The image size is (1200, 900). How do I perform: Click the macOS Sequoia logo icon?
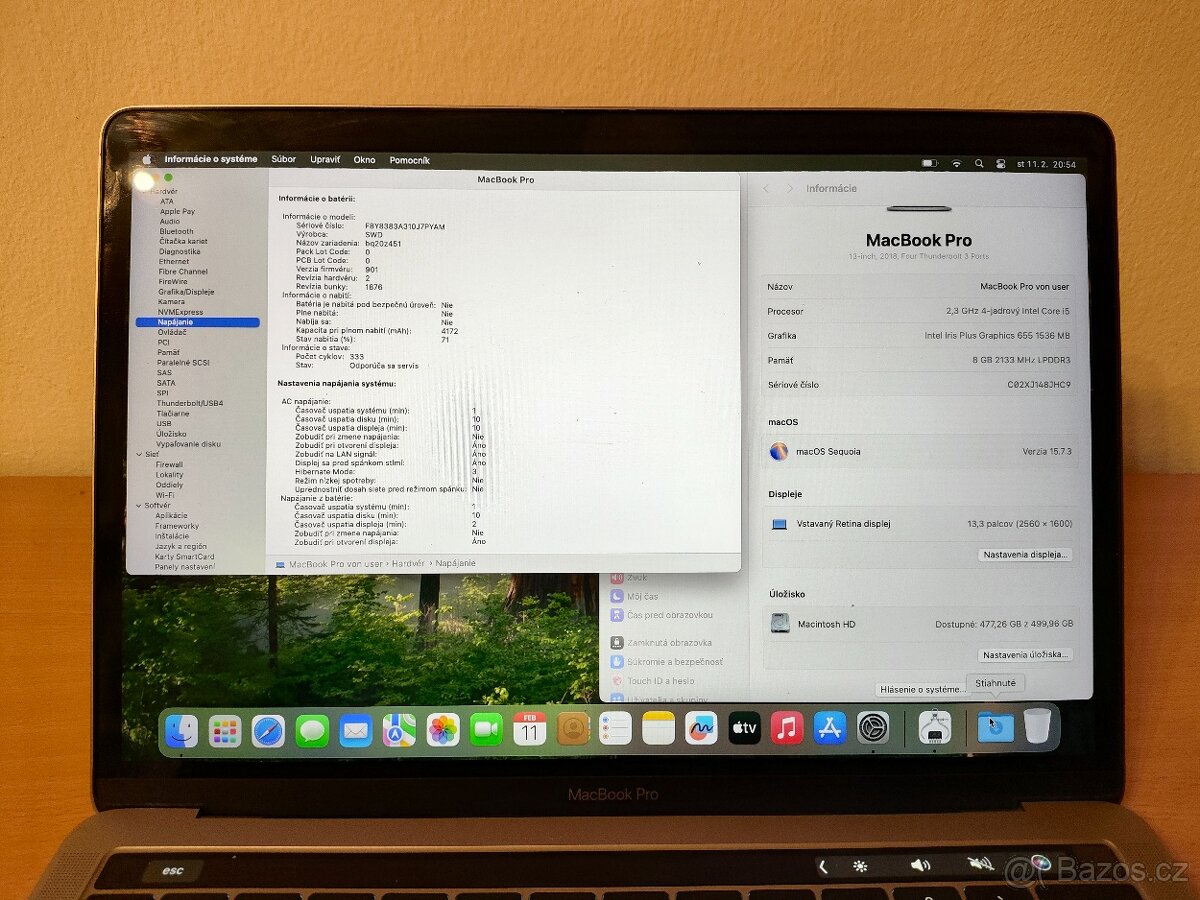tap(779, 451)
